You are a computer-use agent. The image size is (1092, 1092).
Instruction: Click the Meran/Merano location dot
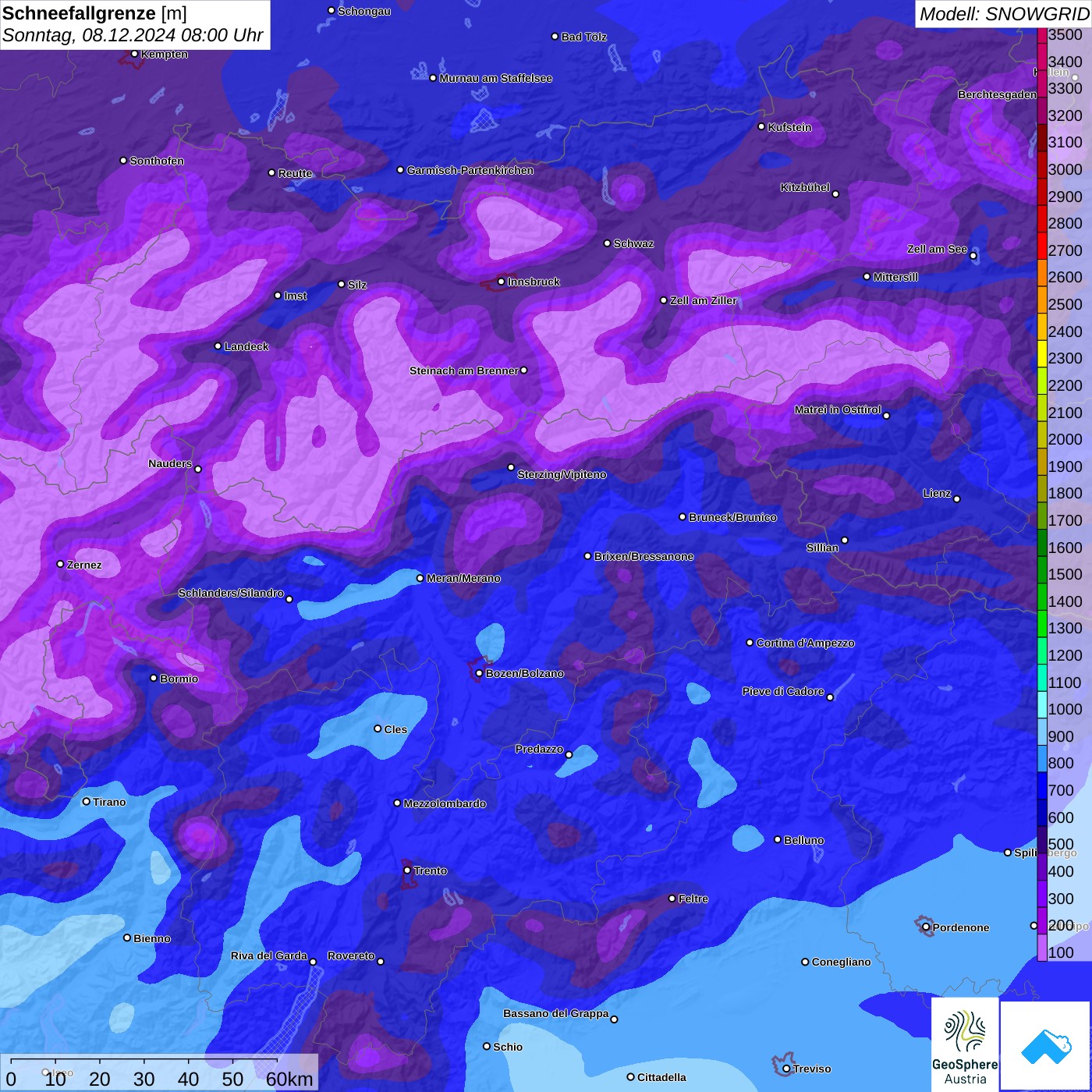pyautogui.click(x=420, y=578)
